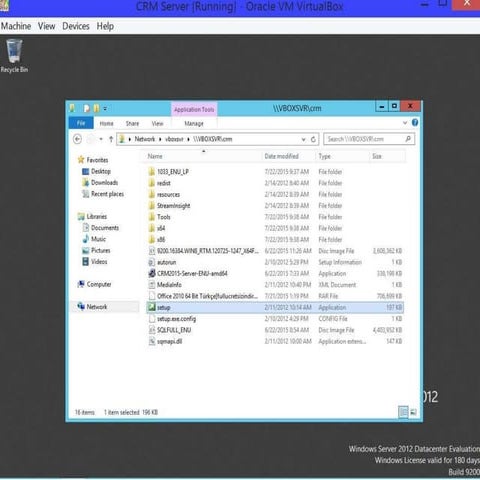
Task: Open the recent locations dropdown arrow
Action: pyautogui.click(x=101, y=139)
